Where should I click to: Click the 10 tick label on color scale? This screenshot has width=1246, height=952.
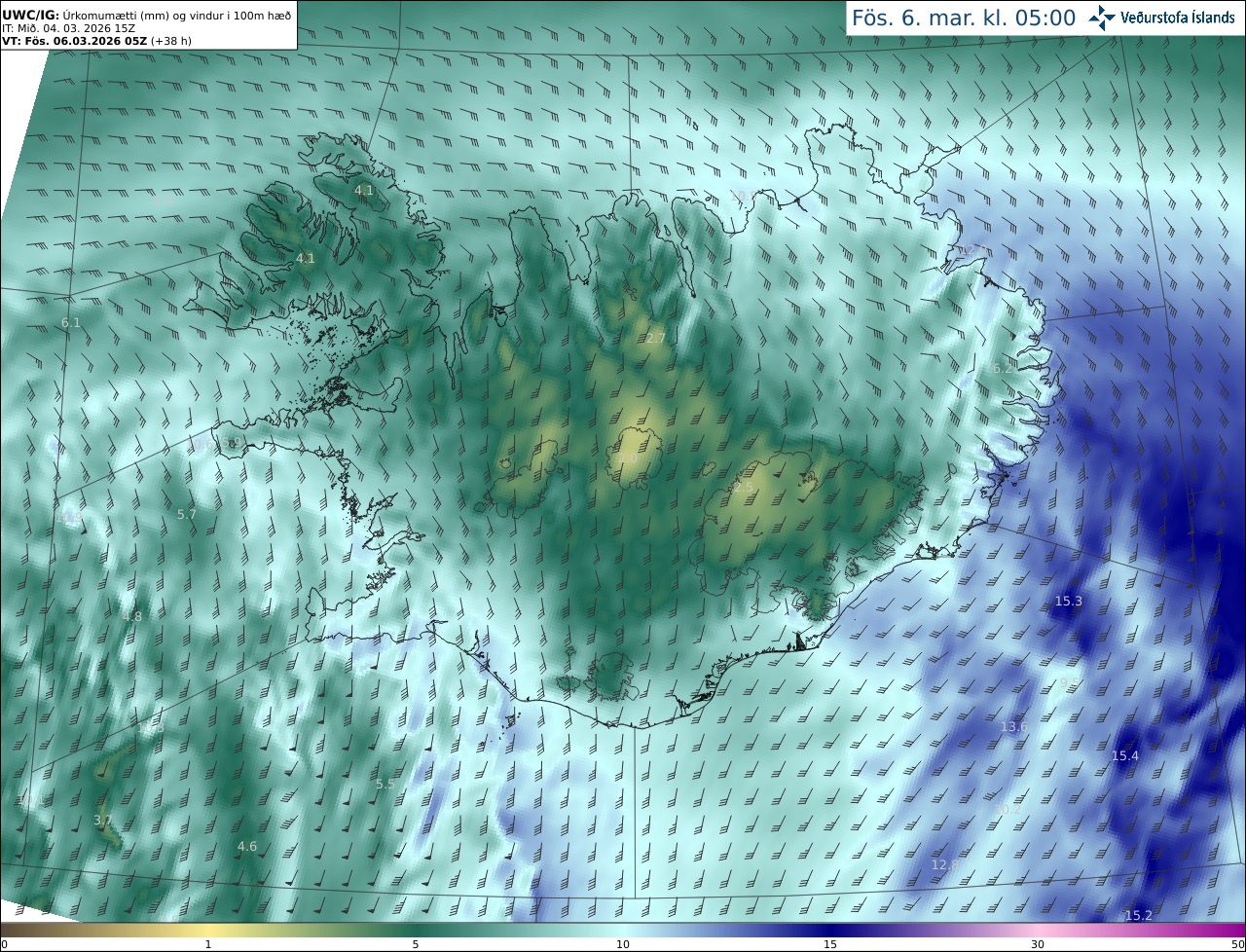pyautogui.click(x=623, y=944)
